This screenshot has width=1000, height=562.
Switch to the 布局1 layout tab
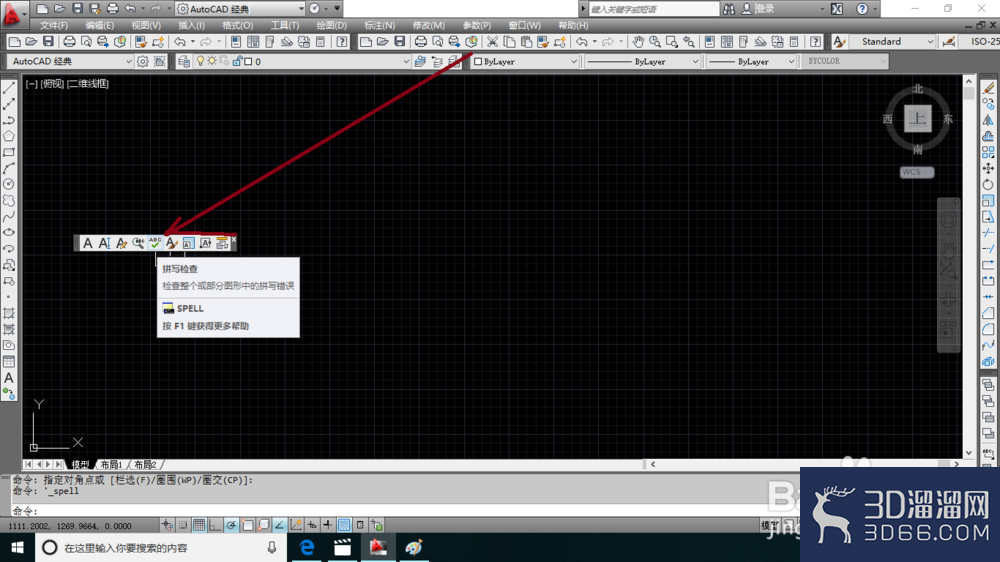pos(111,464)
